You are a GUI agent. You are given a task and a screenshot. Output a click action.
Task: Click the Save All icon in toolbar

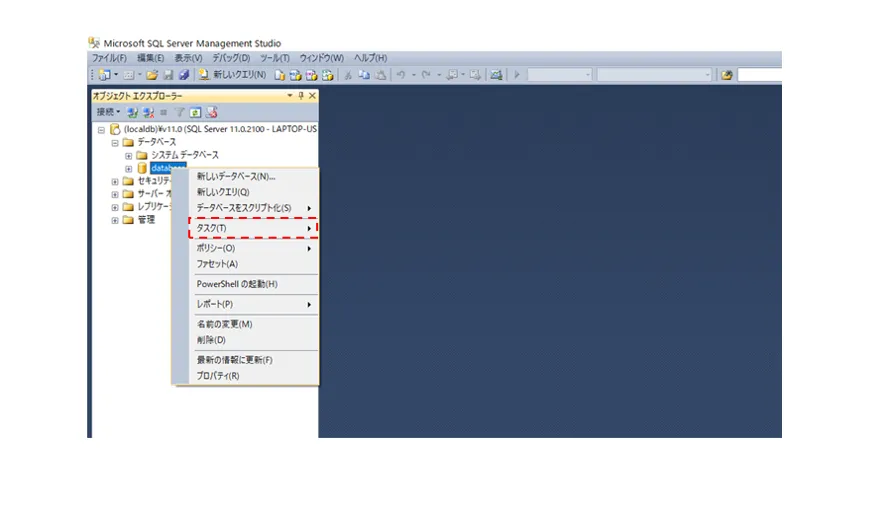[184, 75]
